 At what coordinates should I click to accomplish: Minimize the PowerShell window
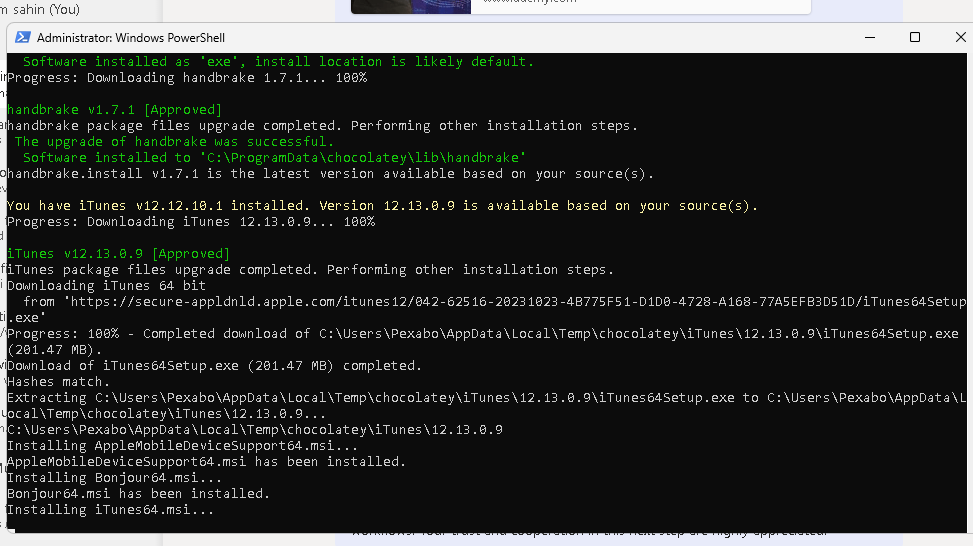pos(870,37)
